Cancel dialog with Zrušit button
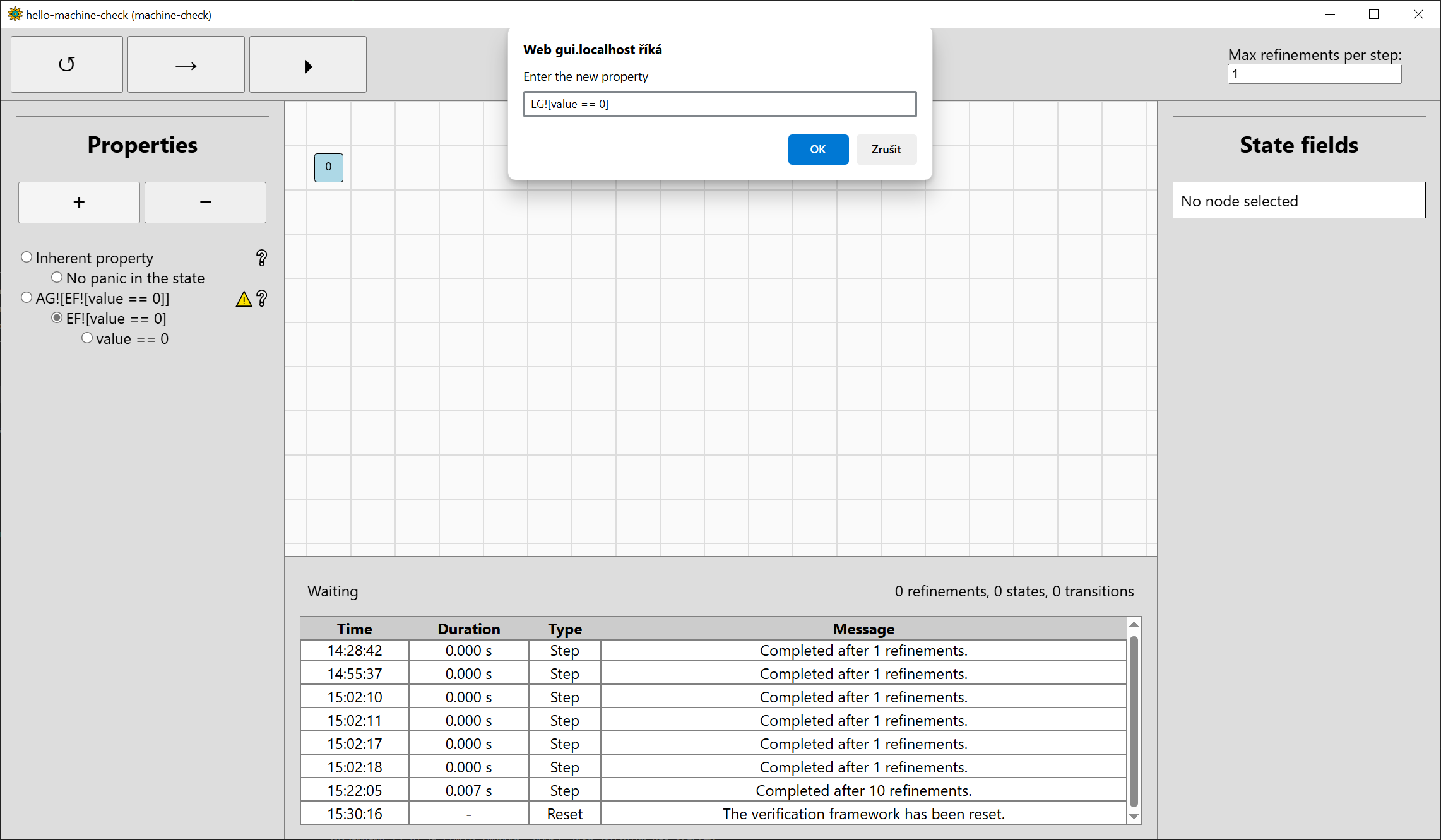The image size is (1441, 840). 886,150
